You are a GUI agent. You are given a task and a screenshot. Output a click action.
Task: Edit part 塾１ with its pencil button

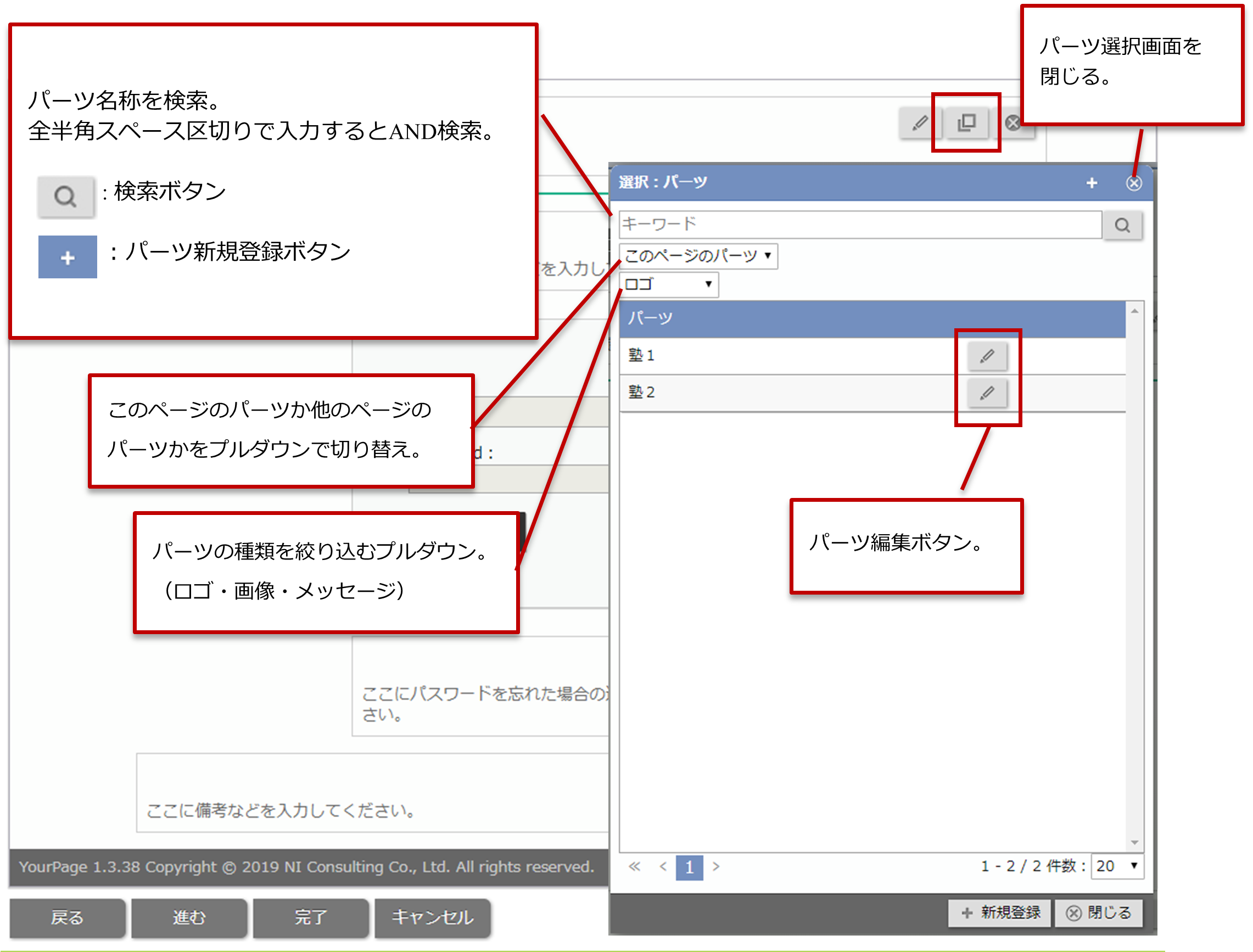click(x=987, y=356)
